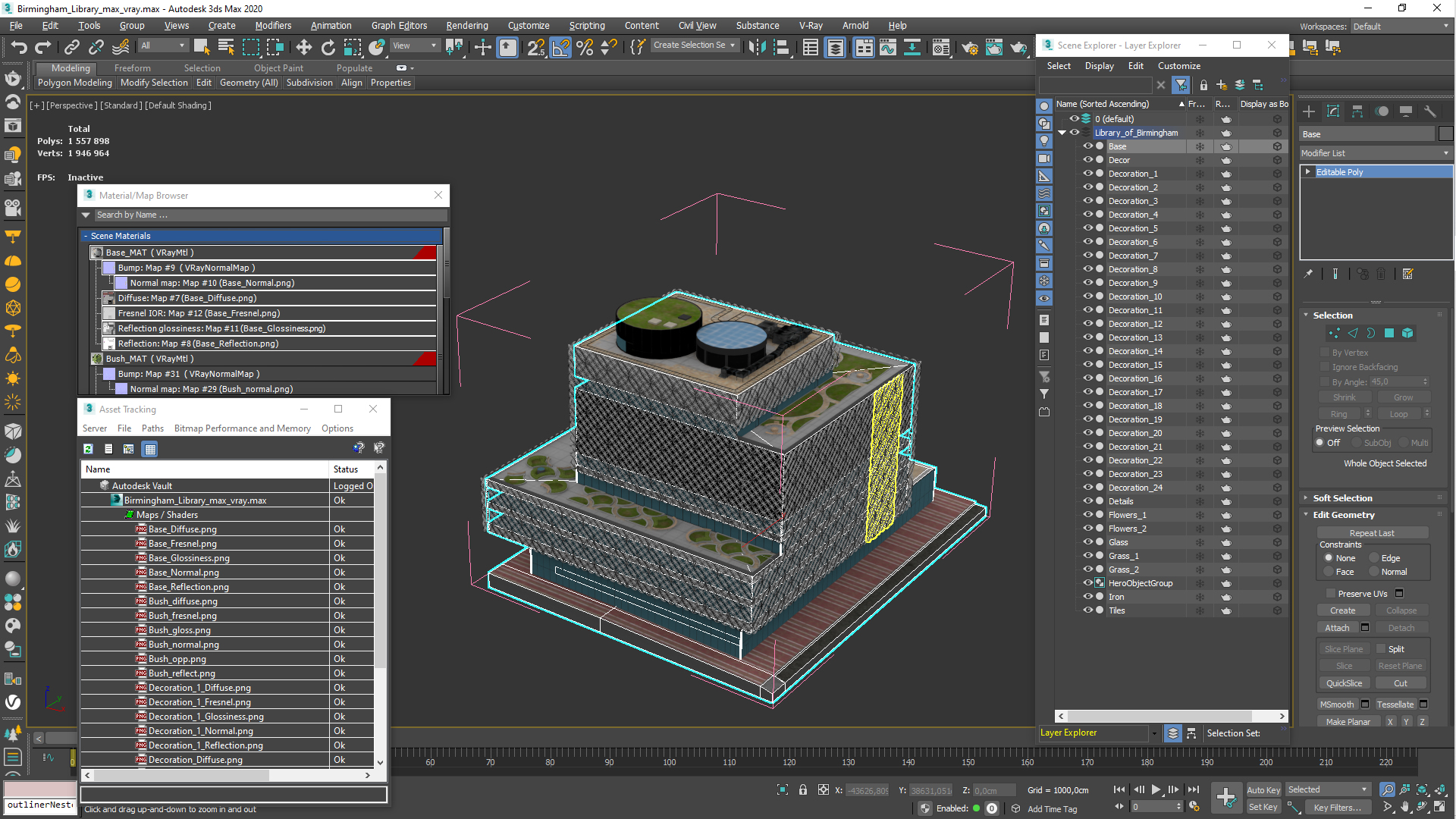Click the Search by Name field

click(265, 215)
